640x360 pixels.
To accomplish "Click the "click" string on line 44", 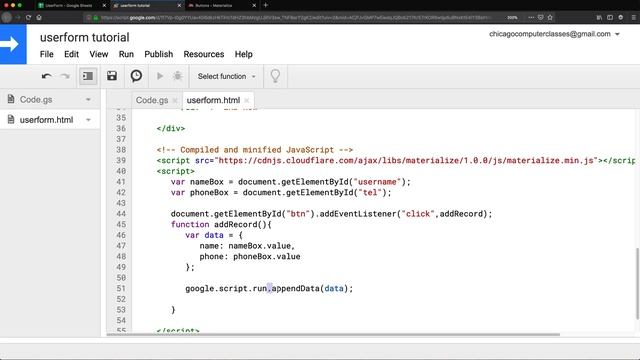I will pyautogui.click(x=418, y=214).
